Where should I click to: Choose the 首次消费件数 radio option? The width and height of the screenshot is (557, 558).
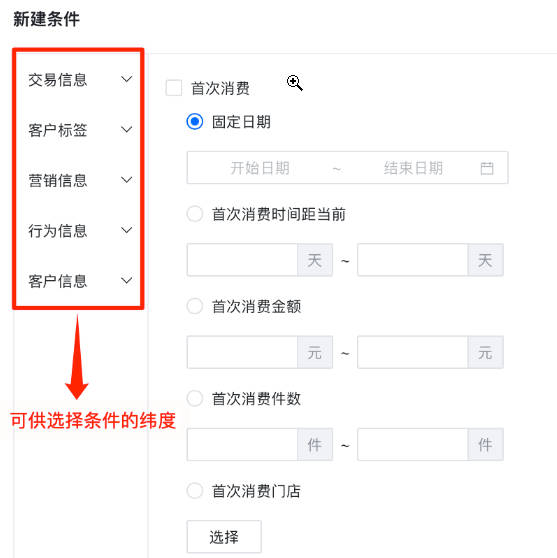[x=195, y=399]
